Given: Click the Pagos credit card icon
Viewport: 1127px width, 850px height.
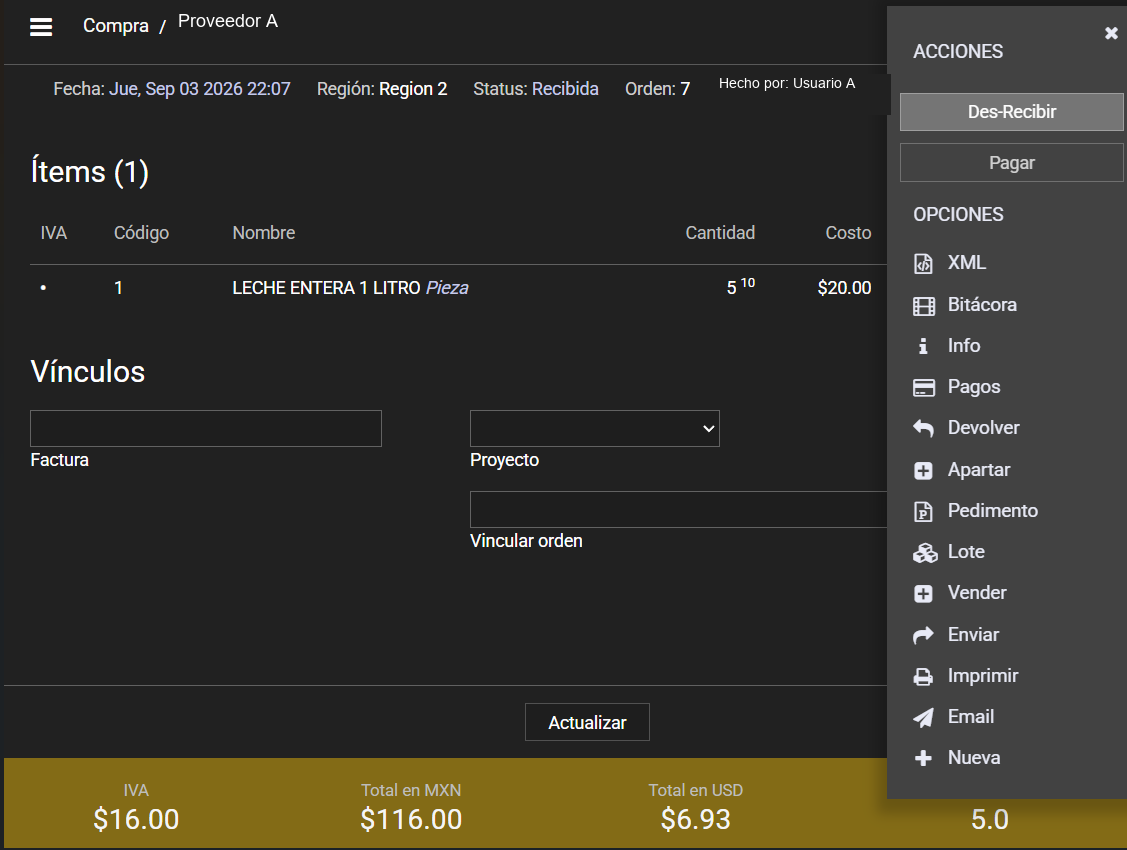Looking at the screenshot, I should click(x=924, y=388).
